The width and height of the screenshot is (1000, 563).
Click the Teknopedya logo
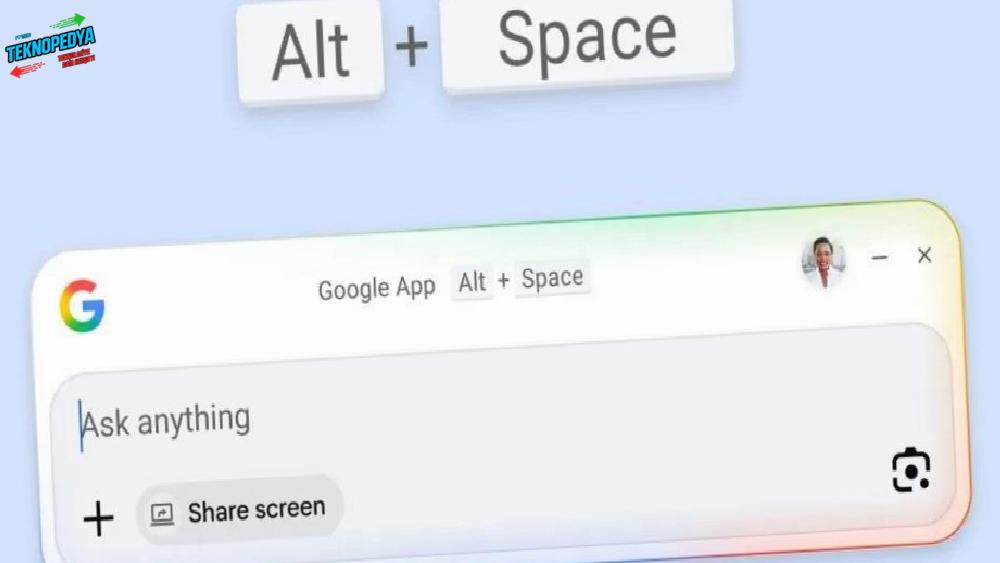pos(50,46)
